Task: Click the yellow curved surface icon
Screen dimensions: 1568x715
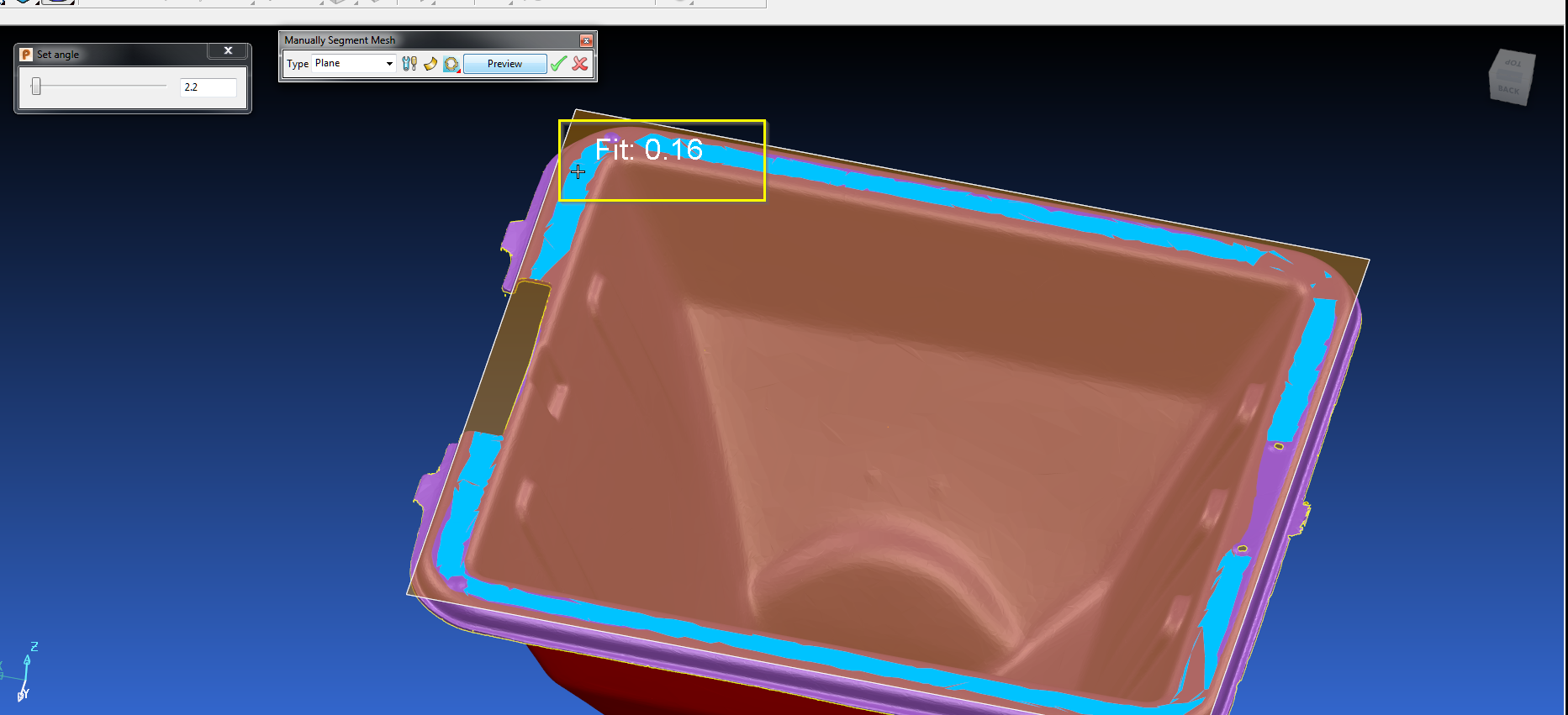Action: click(x=430, y=64)
